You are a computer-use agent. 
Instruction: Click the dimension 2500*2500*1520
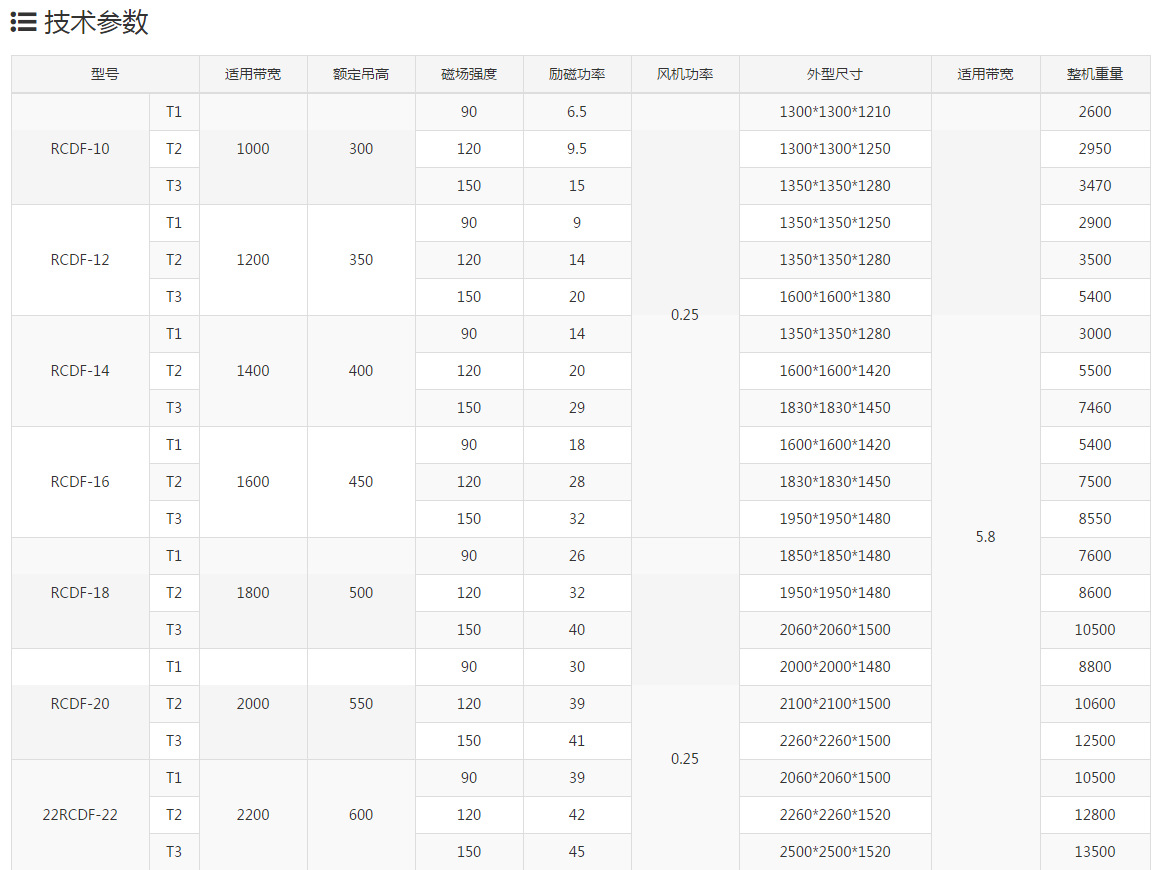pyautogui.click(x=835, y=852)
